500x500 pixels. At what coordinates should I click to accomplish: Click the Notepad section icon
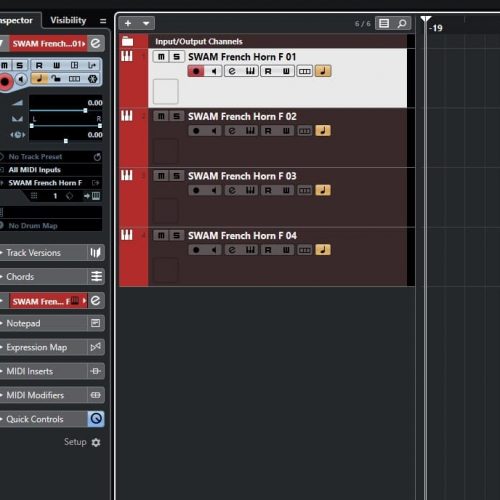pyautogui.click(x=96, y=323)
